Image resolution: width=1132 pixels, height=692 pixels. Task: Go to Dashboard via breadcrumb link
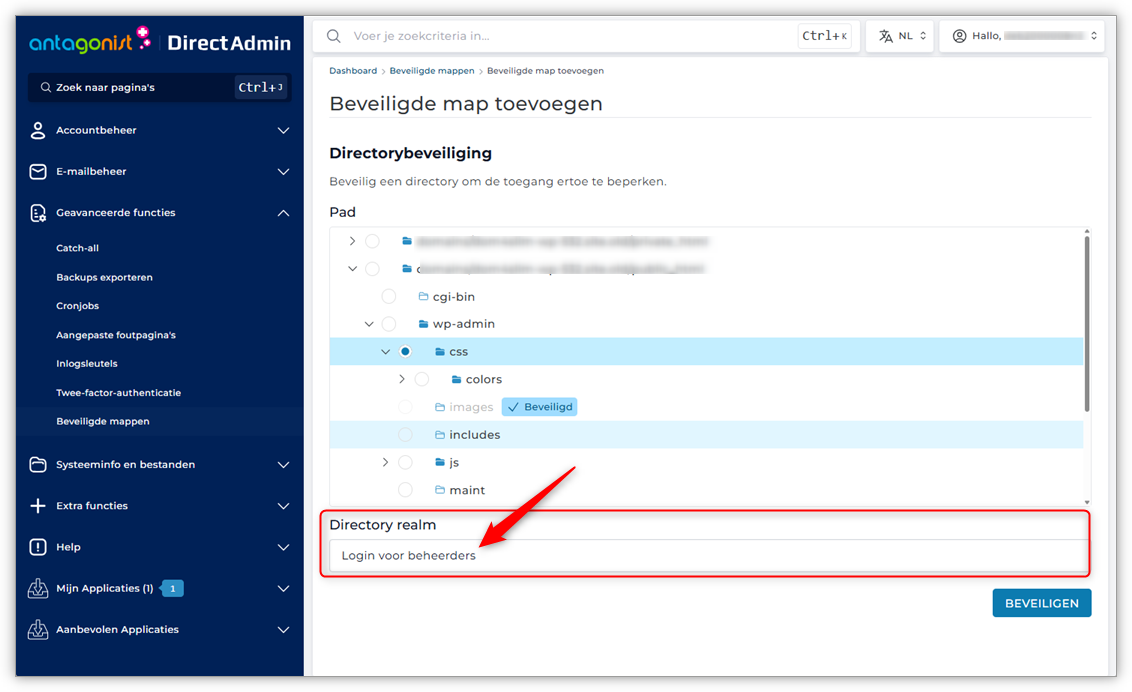click(x=353, y=71)
